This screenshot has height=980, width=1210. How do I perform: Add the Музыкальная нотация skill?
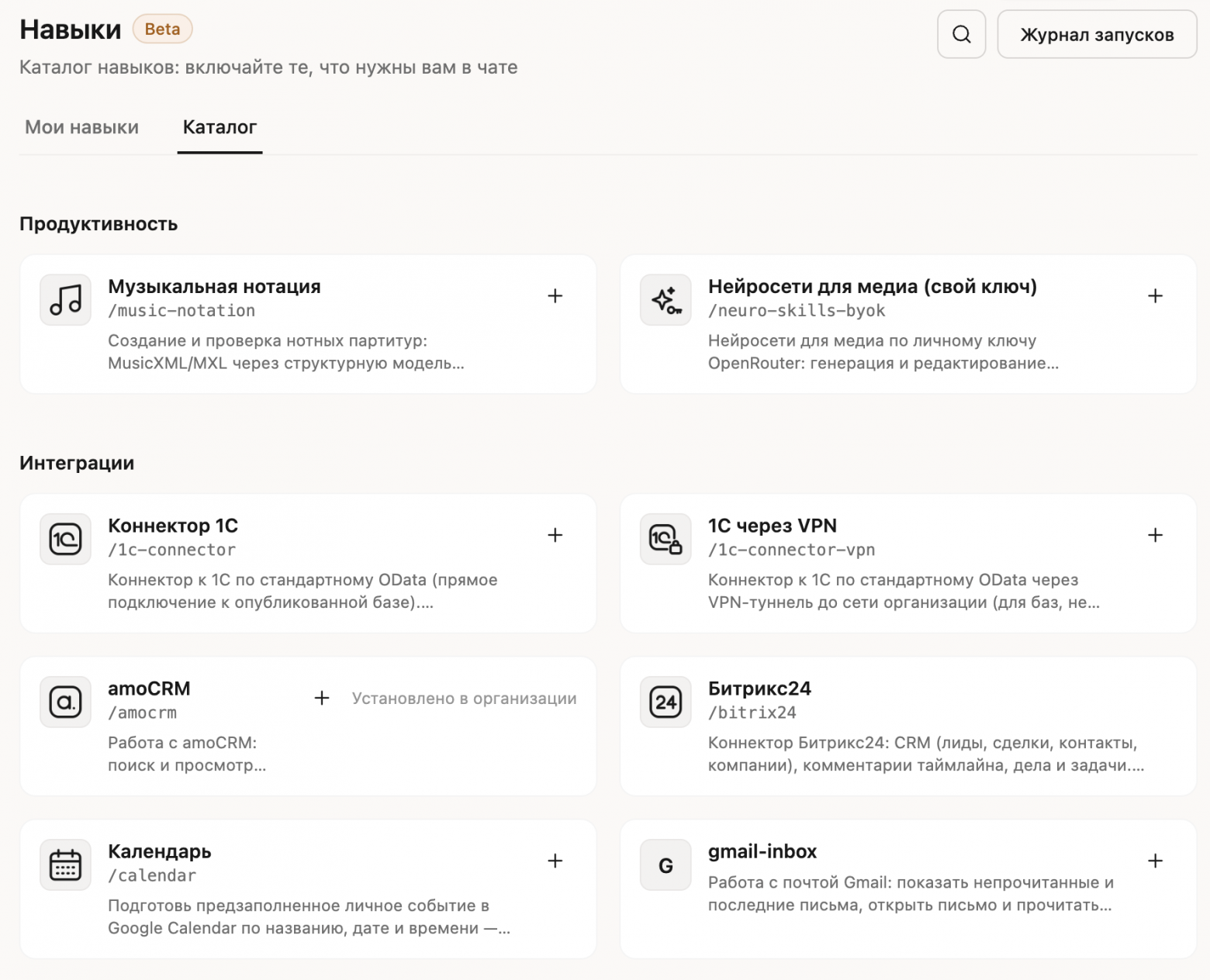pyautogui.click(x=555, y=295)
